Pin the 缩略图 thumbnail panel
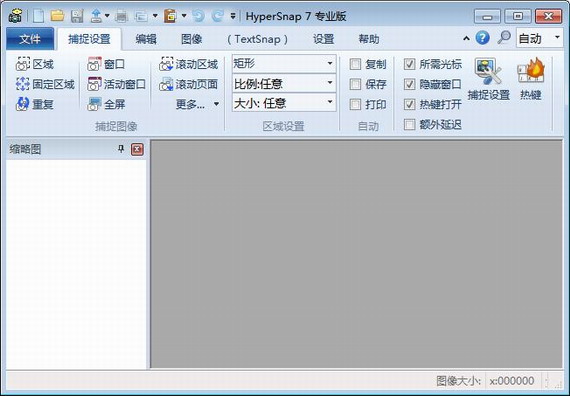 point(121,149)
